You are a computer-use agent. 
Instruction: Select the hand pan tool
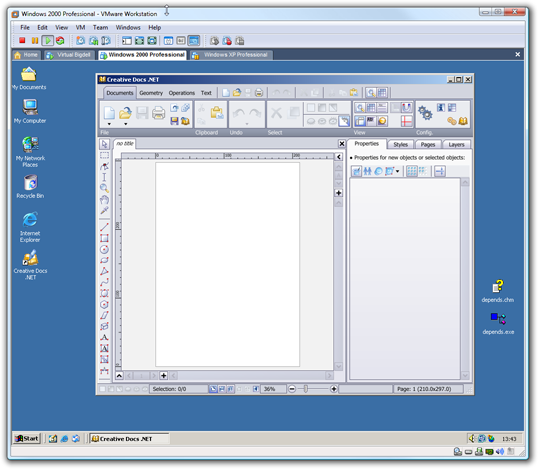tap(104, 199)
